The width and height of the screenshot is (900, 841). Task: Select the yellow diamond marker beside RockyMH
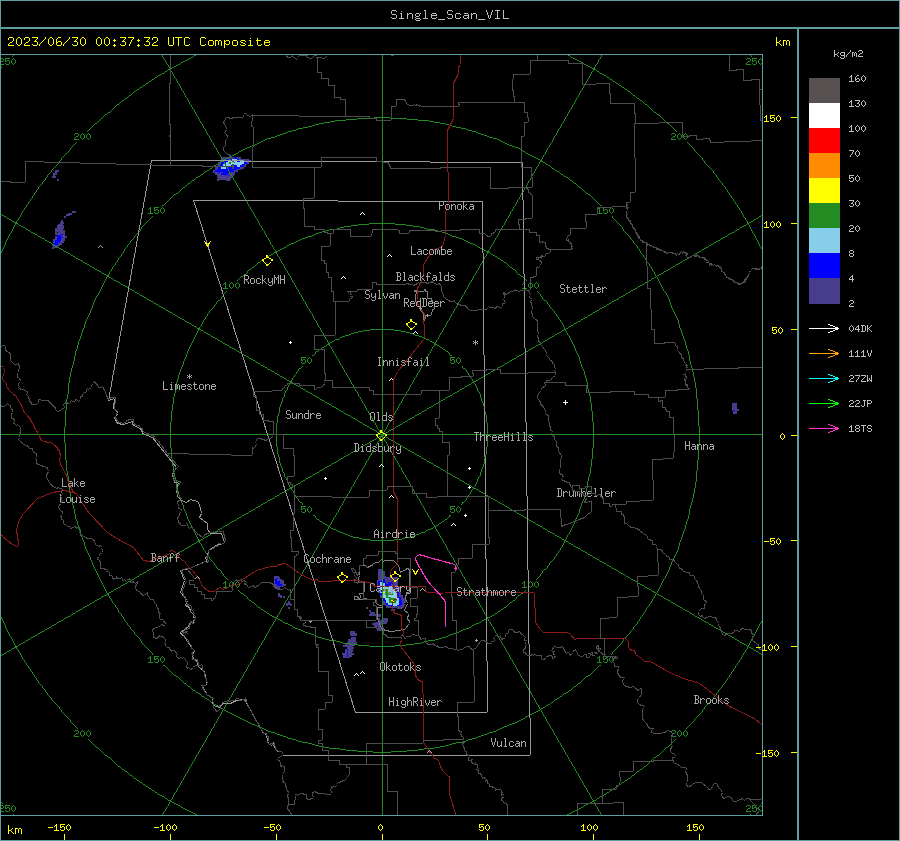pyautogui.click(x=267, y=261)
